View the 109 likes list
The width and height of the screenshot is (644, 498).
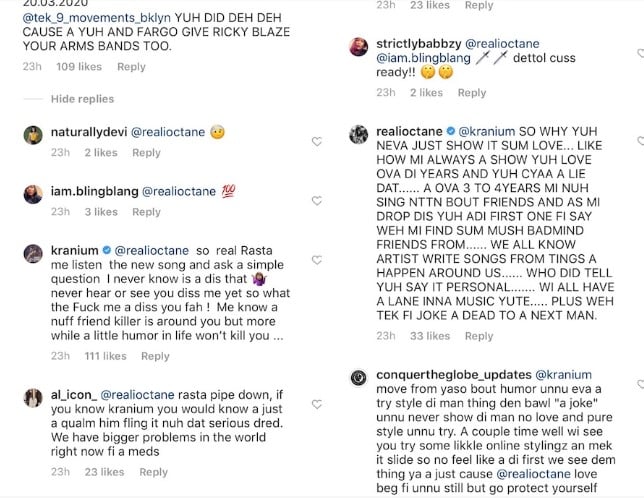pos(80,67)
